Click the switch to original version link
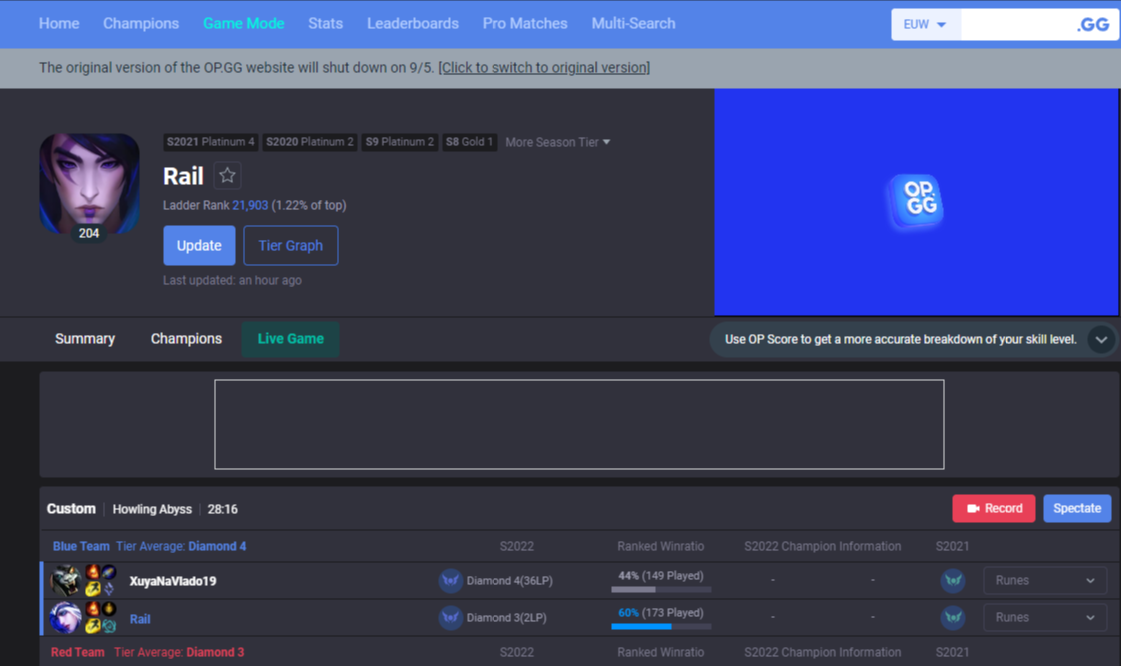 click(544, 67)
